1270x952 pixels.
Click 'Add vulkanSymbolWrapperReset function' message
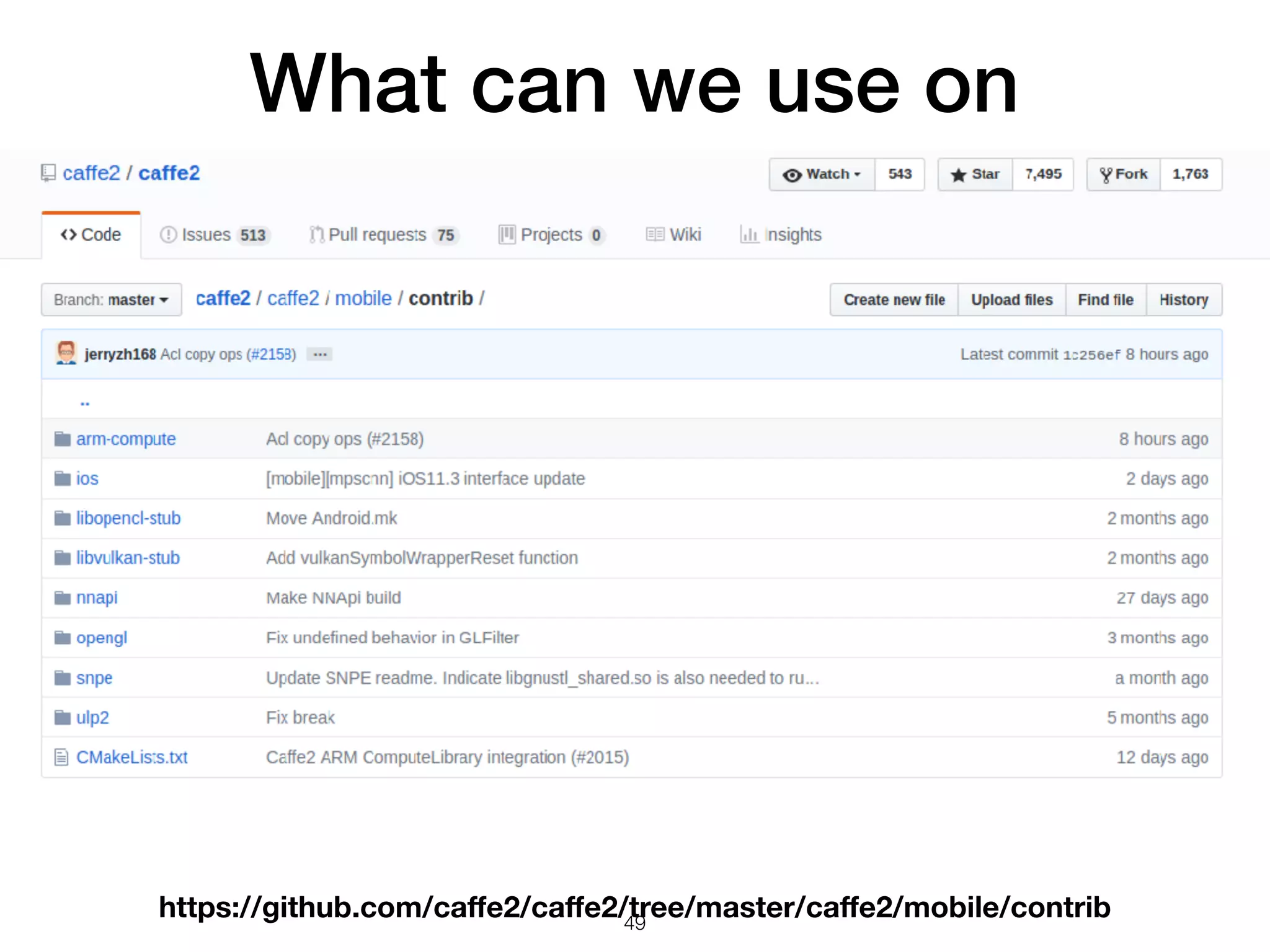[422, 558]
